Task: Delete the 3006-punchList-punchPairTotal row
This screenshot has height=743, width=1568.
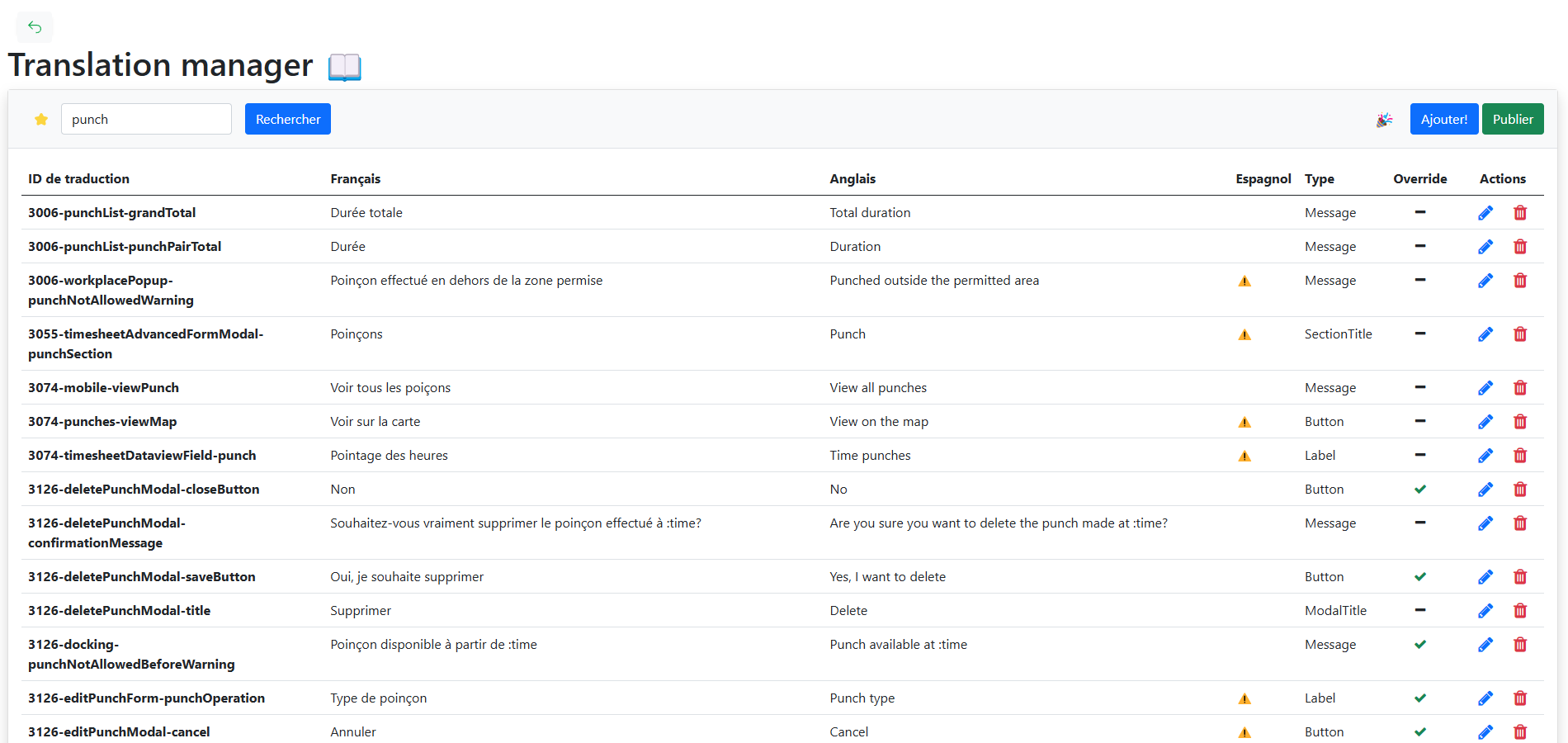Action: pyautogui.click(x=1520, y=247)
